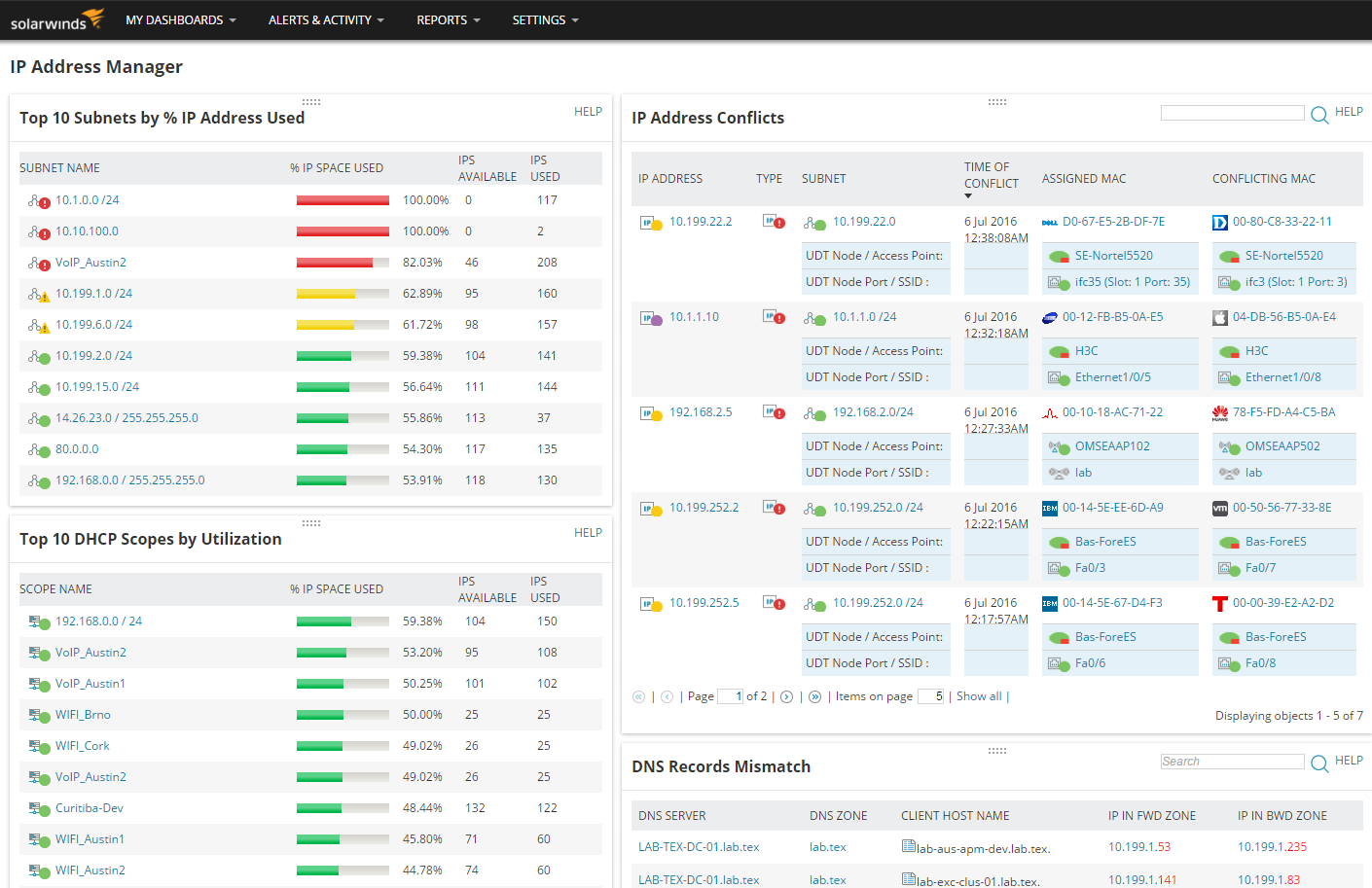Viewport: 1372px width, 888px height.
Task: Click the IP Address Conflicts search field
Action: point(1232,113)
